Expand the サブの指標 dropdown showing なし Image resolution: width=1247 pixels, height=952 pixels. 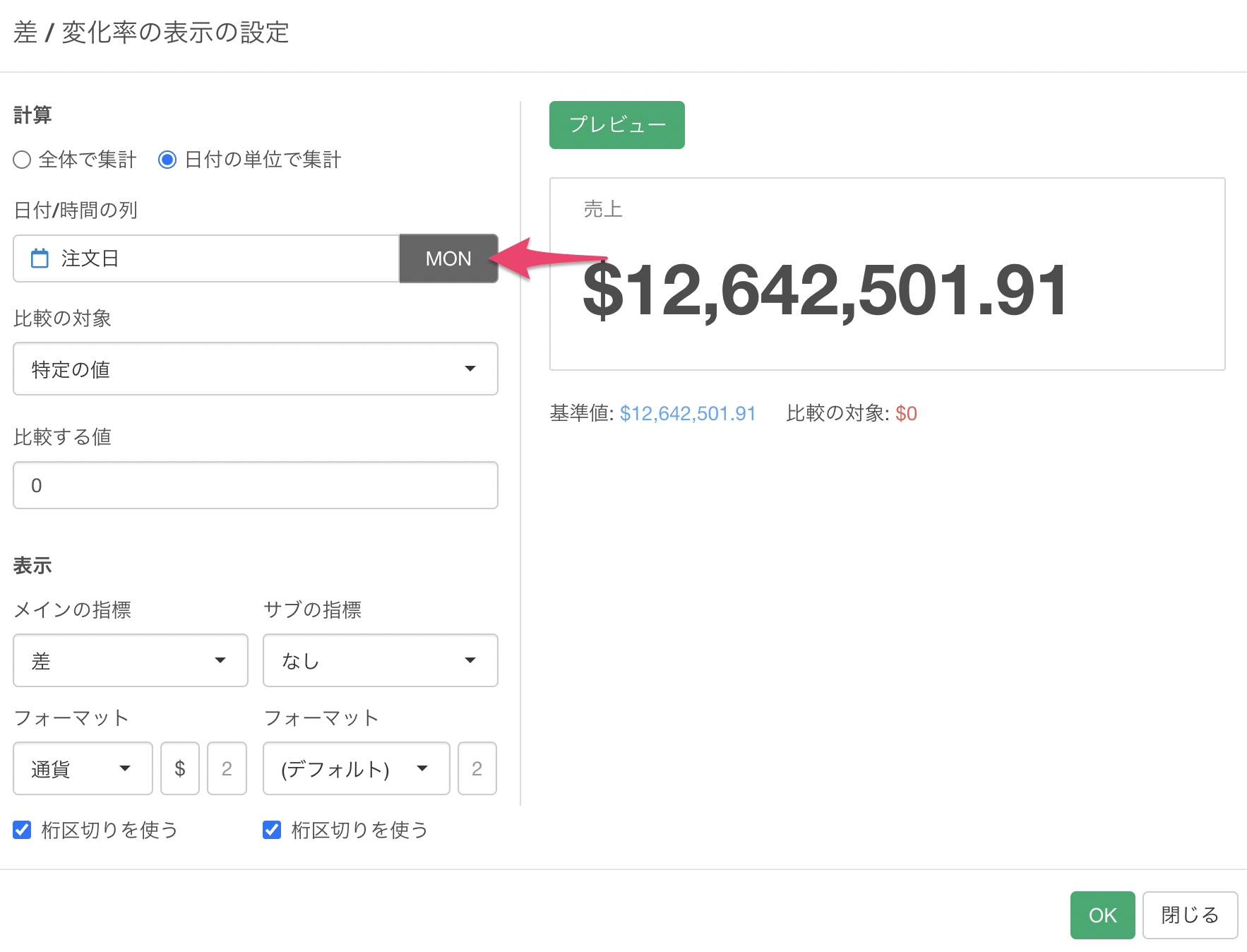pos(380,660)
